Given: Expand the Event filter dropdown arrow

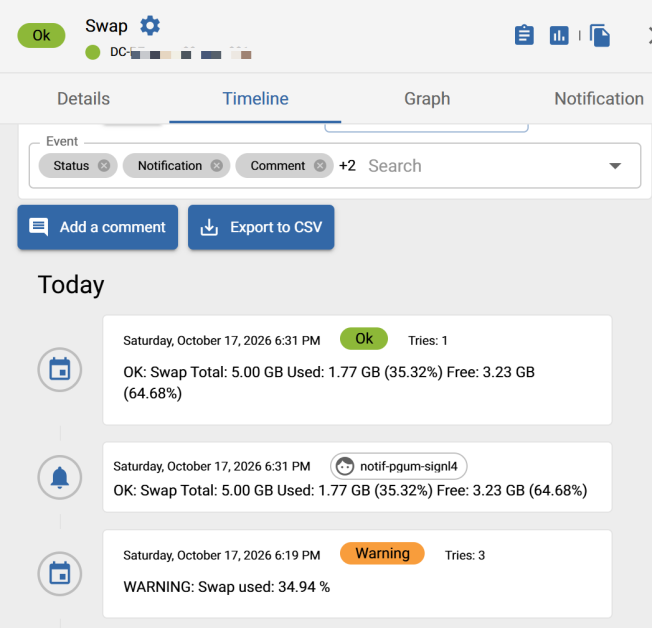Looking at the screenshot, I should [615, 166].
